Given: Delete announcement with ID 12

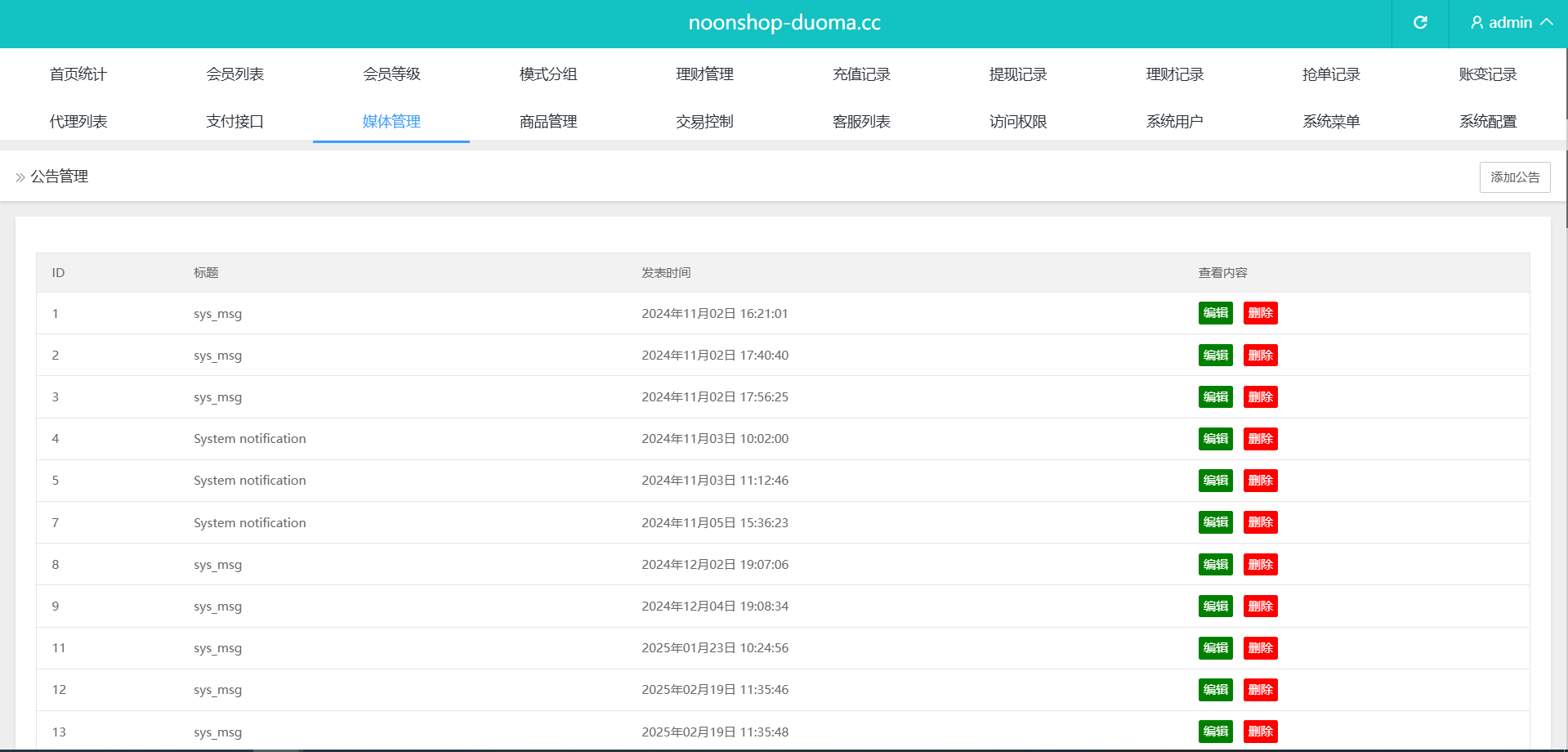Looking at the screenshot, I should tap(1260, 690).
